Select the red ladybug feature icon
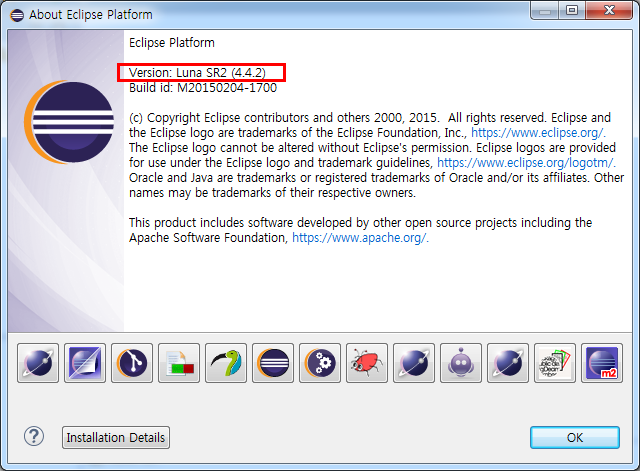 click(x=367, y=362)
